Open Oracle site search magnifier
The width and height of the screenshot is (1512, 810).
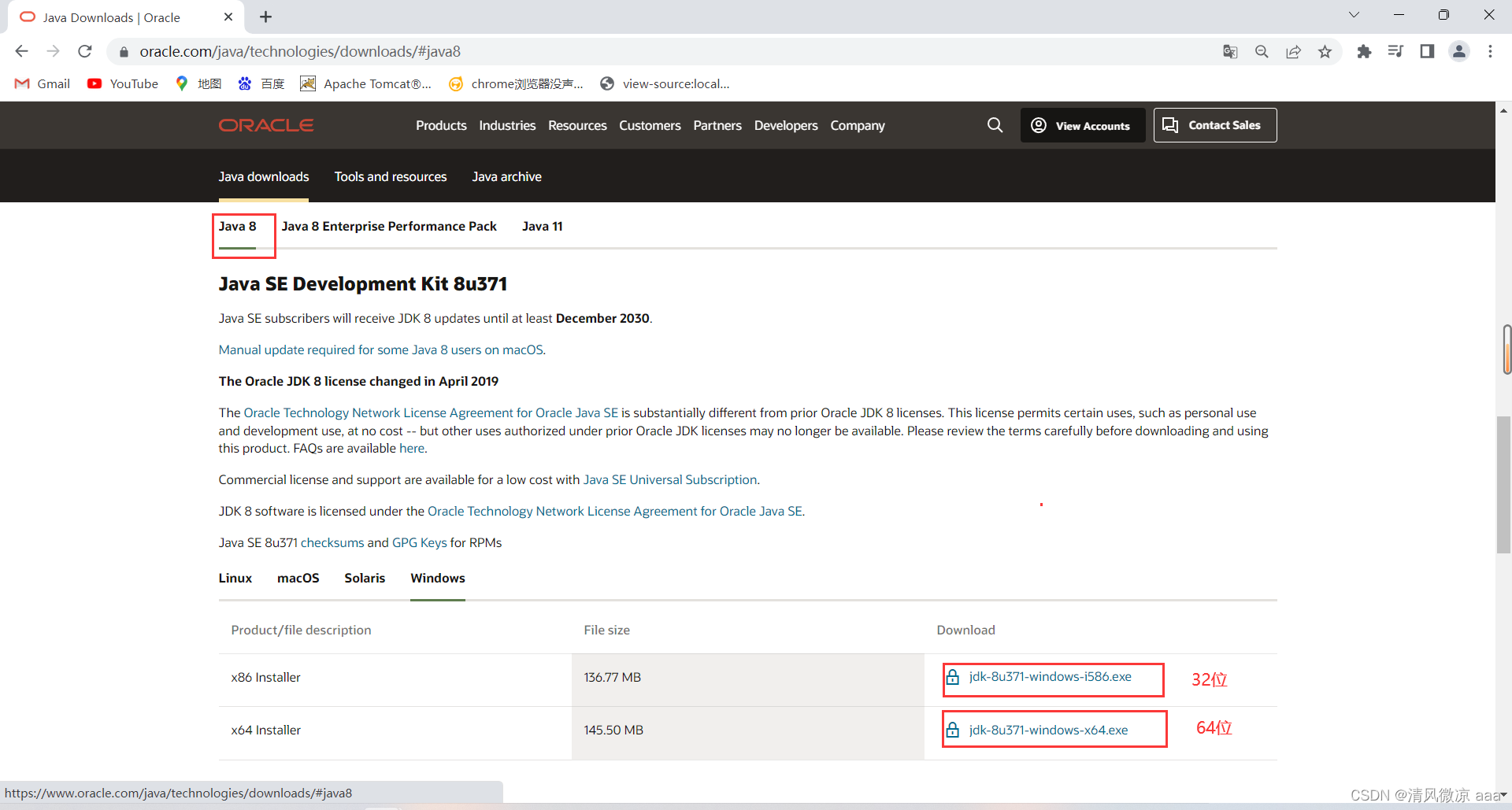click(995, 125)
